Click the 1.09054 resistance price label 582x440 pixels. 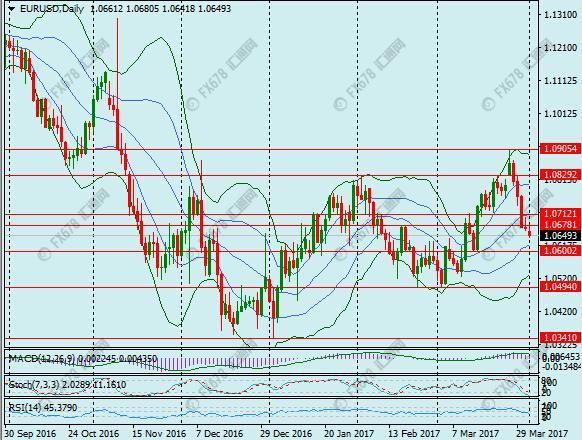560,149
